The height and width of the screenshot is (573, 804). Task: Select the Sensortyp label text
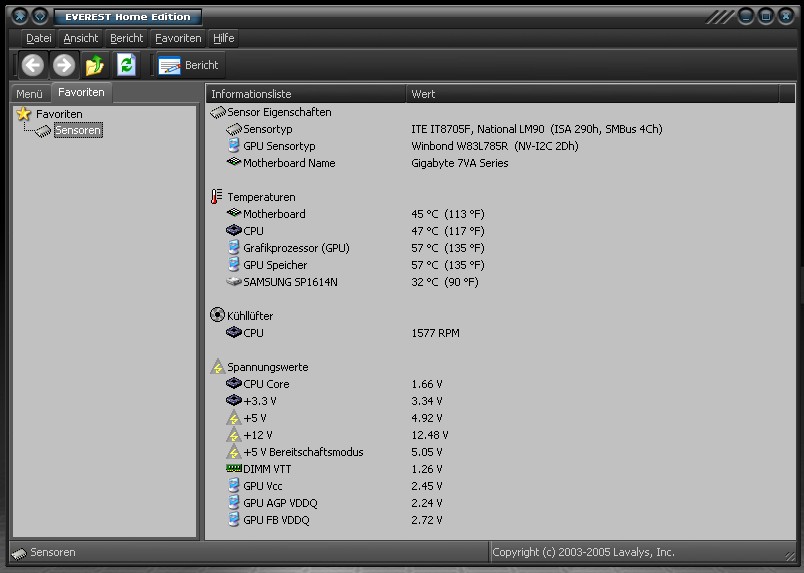[x=268, y=129]
